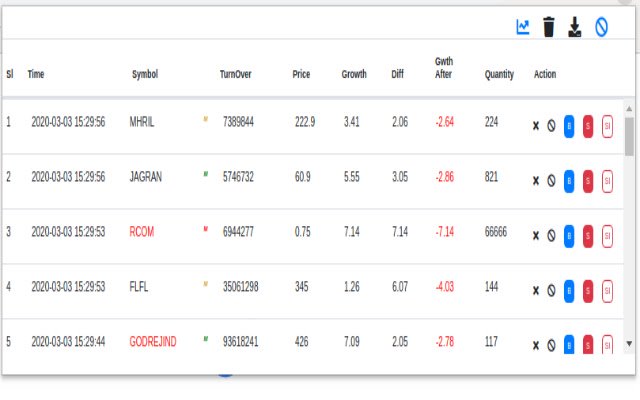Click the table scrollbar down arrow
Screen dimensions: 640x400
pyautogui.click(x=629, y=344)
